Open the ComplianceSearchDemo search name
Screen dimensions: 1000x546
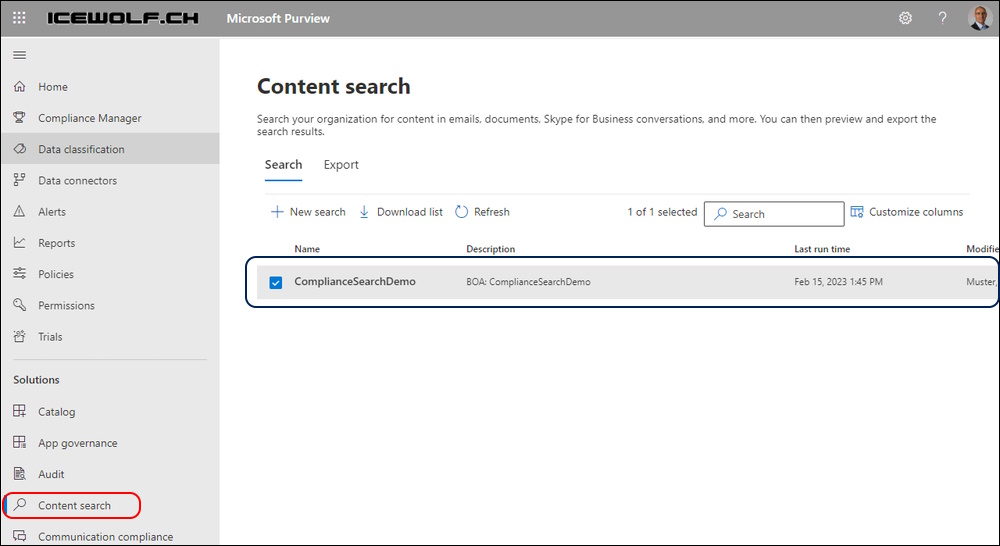355,281
